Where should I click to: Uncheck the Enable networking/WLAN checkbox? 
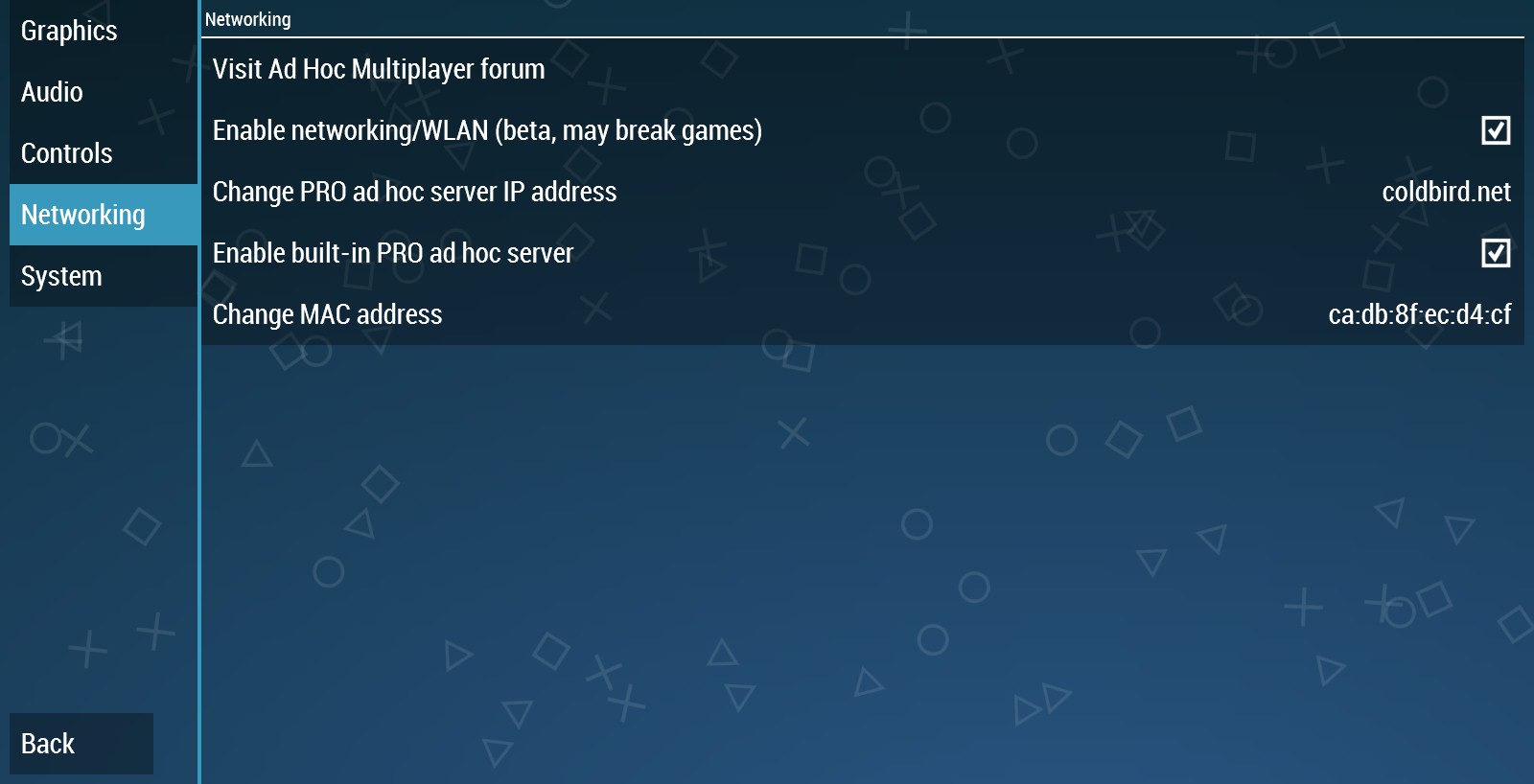[x=1496, y=130]
